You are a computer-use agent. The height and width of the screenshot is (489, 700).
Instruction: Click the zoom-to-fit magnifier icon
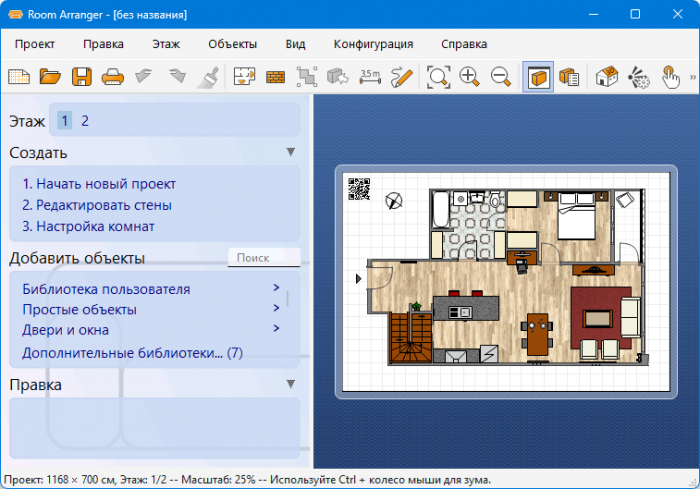(438, 76)
